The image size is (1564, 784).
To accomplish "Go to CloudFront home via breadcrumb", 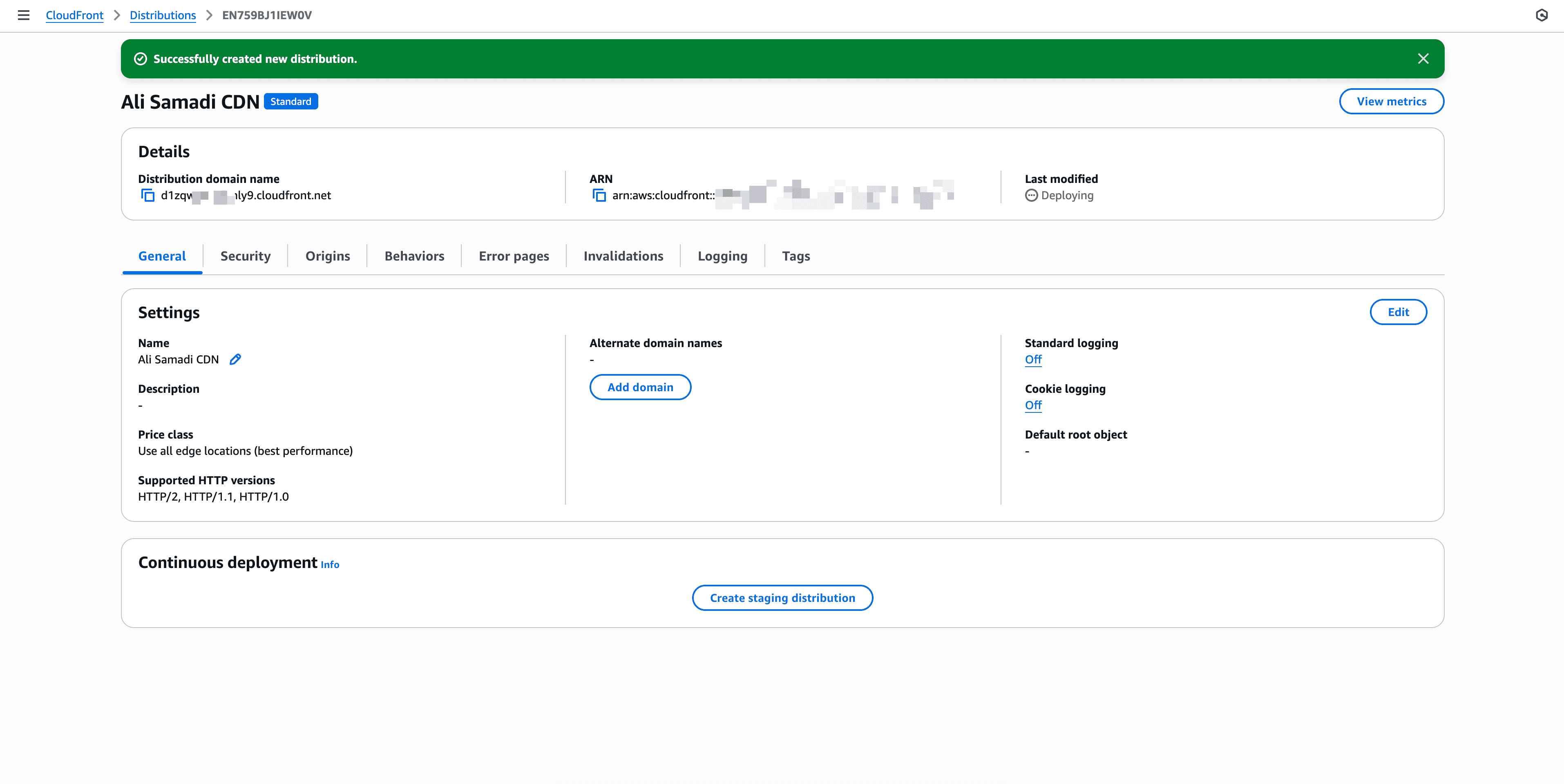I will pos(74,15).
